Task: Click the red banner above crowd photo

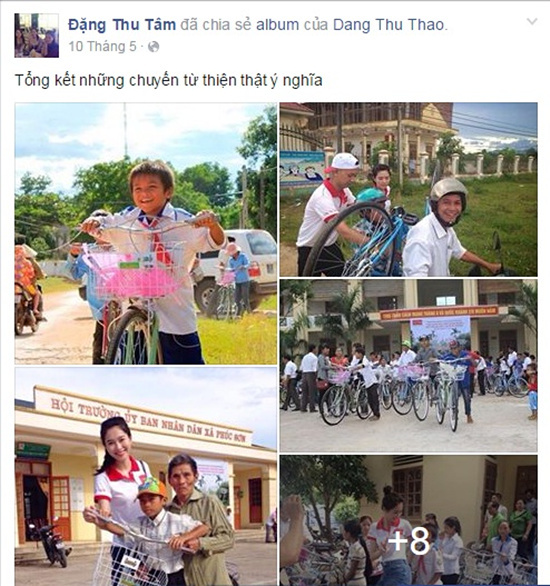Action: coord(439,312)
